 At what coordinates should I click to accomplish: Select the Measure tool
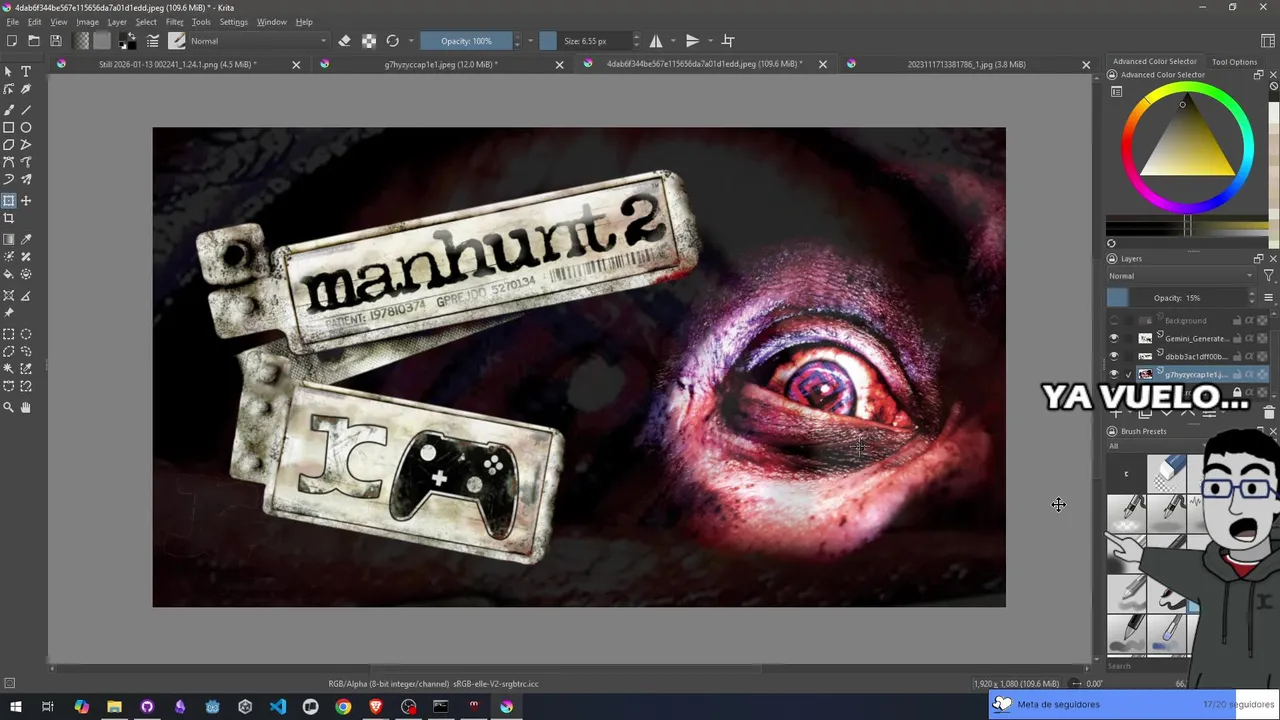click(x=26, y=296)
